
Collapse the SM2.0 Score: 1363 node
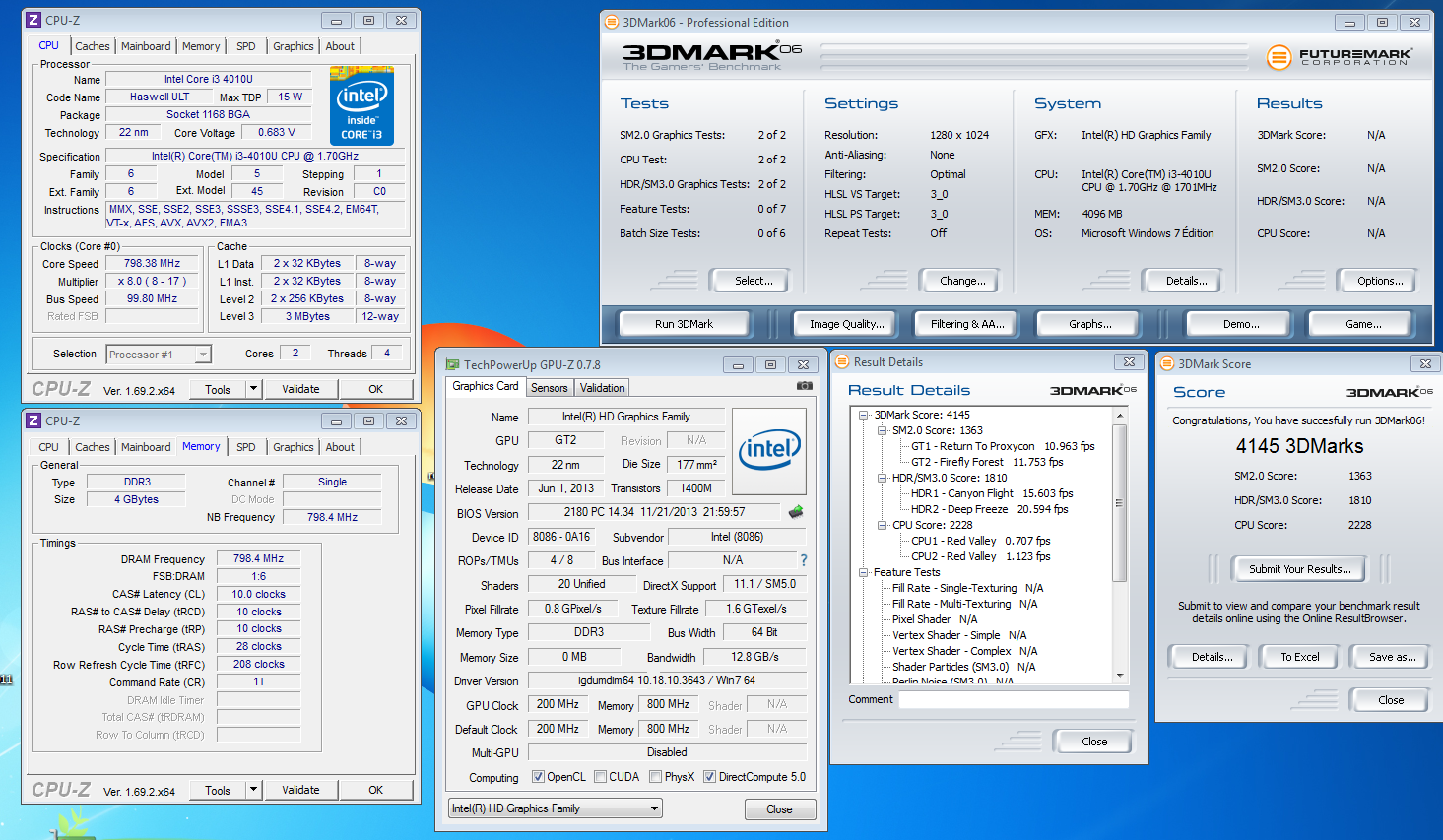[882, 430]
